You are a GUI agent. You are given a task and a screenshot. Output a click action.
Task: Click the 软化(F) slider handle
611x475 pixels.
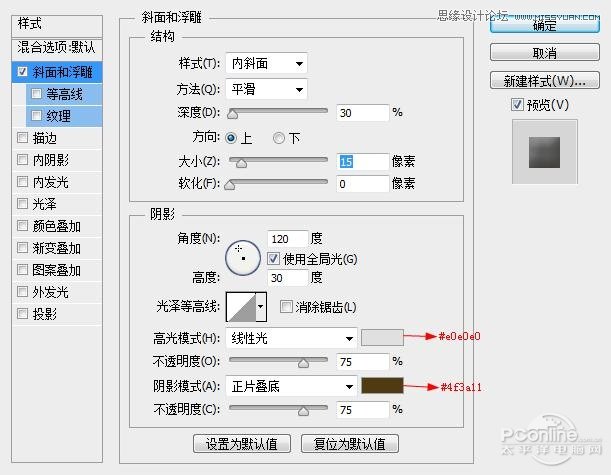[230, 185]
